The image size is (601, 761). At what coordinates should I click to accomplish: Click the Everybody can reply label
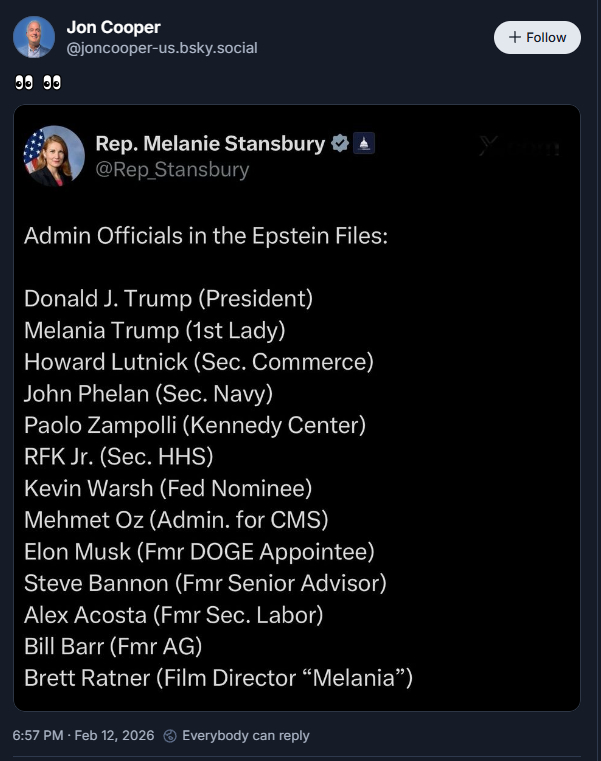(x=246, y=735)
